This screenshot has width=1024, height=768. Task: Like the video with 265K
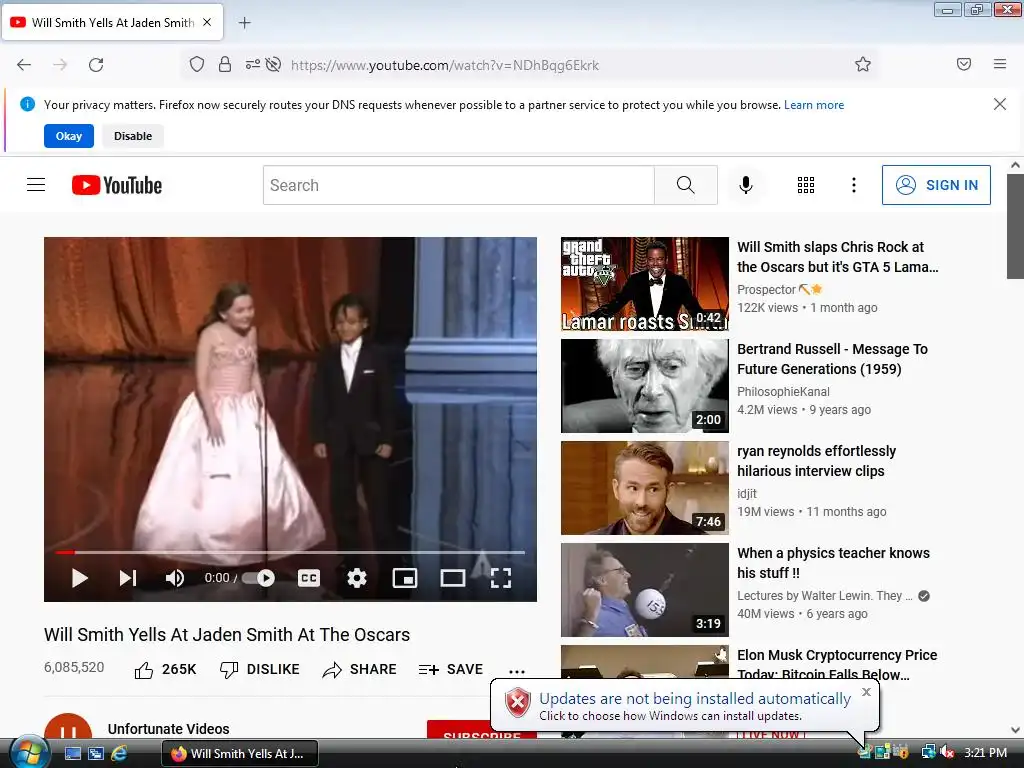165,669
